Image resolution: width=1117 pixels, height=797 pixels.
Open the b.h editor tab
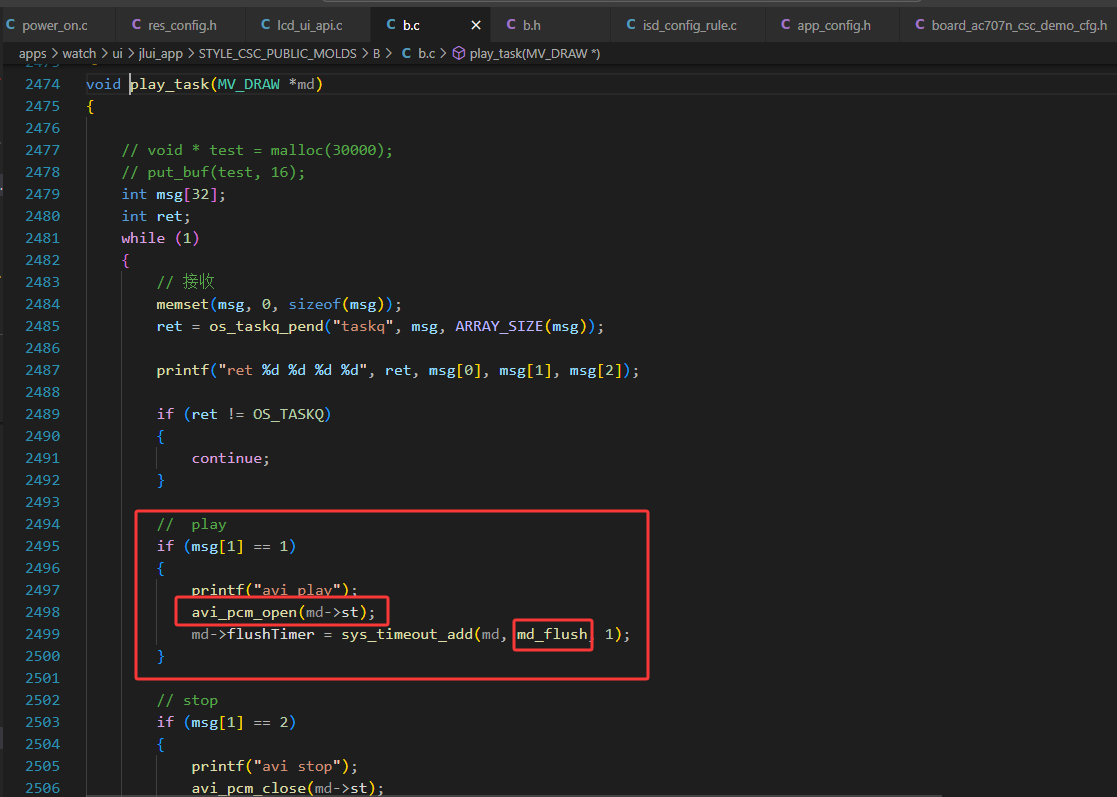531,26
